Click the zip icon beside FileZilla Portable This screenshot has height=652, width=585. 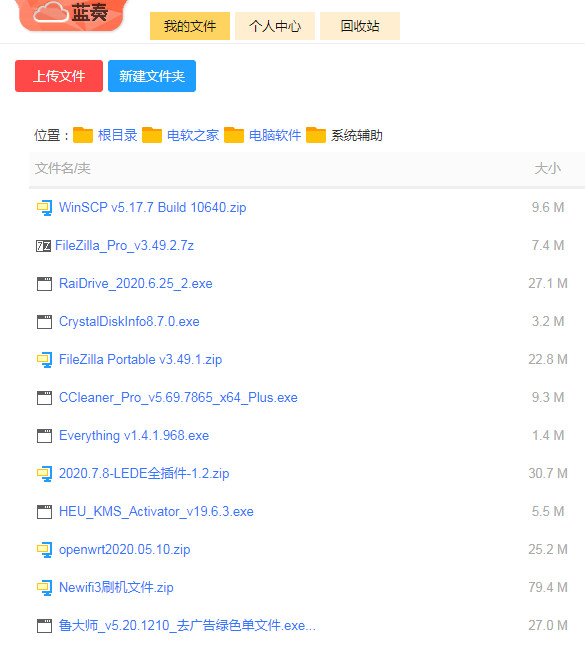(44, 360)
